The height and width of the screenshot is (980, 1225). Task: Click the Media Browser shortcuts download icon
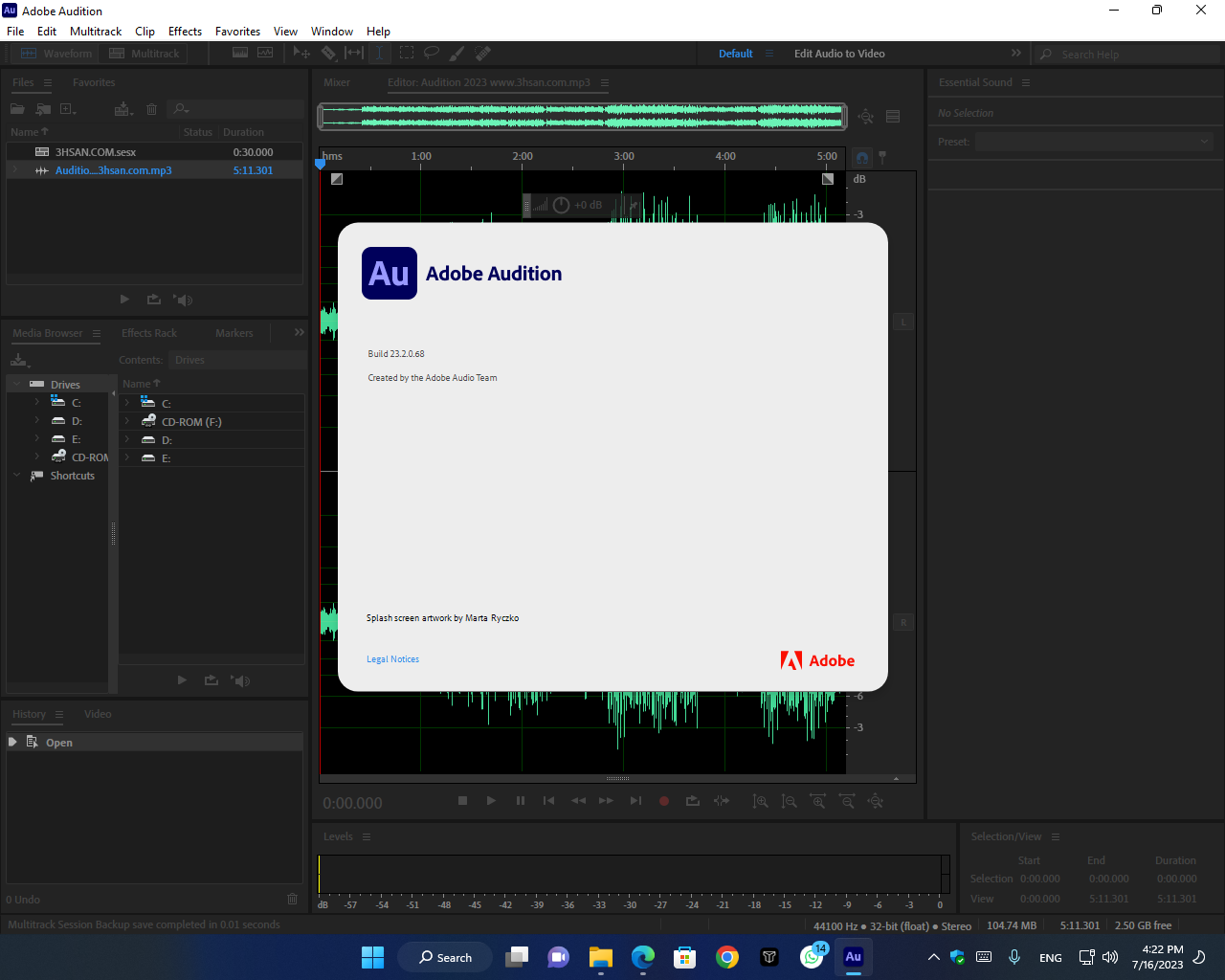click(19, 360)
